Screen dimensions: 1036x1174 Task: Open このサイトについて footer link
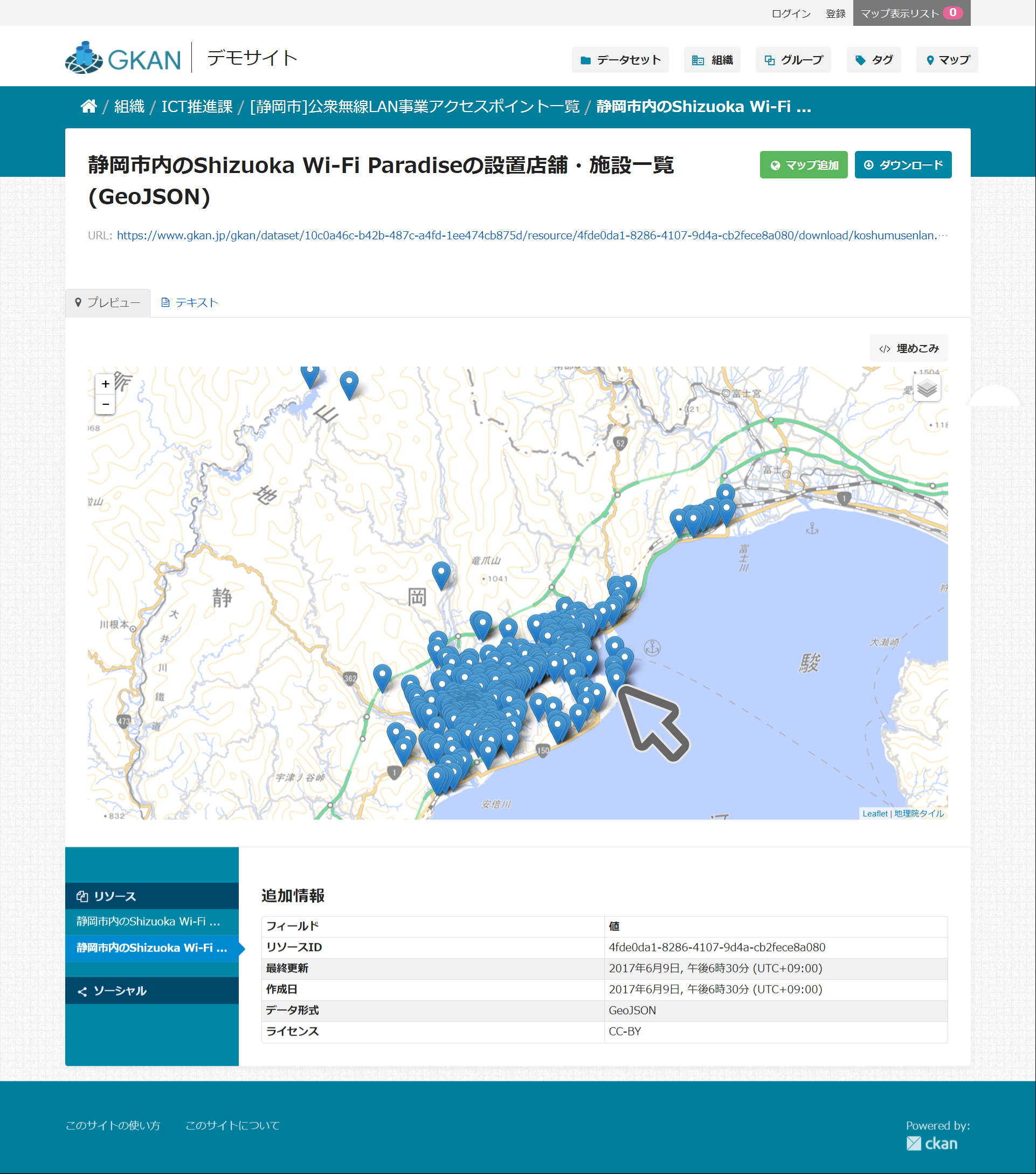click(232, 1125)
